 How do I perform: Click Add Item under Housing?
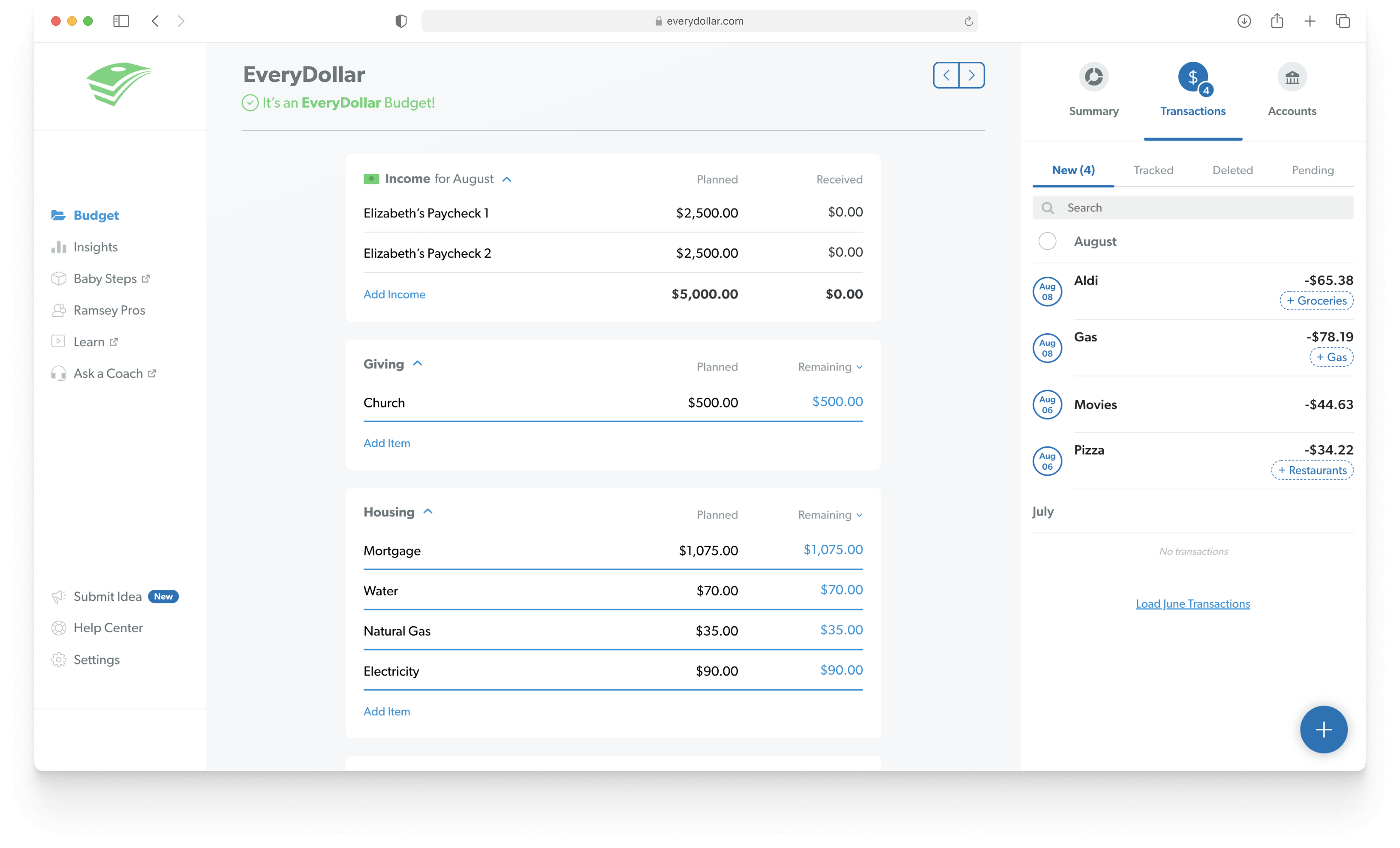coord(386,712)
